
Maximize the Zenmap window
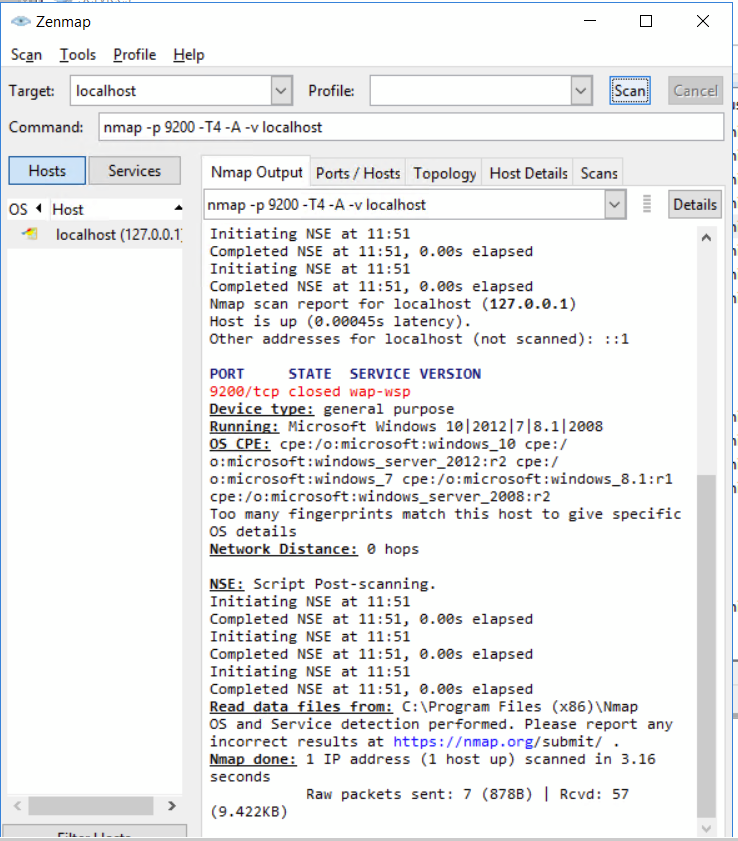pyautogui.click(x=646, y=21)
